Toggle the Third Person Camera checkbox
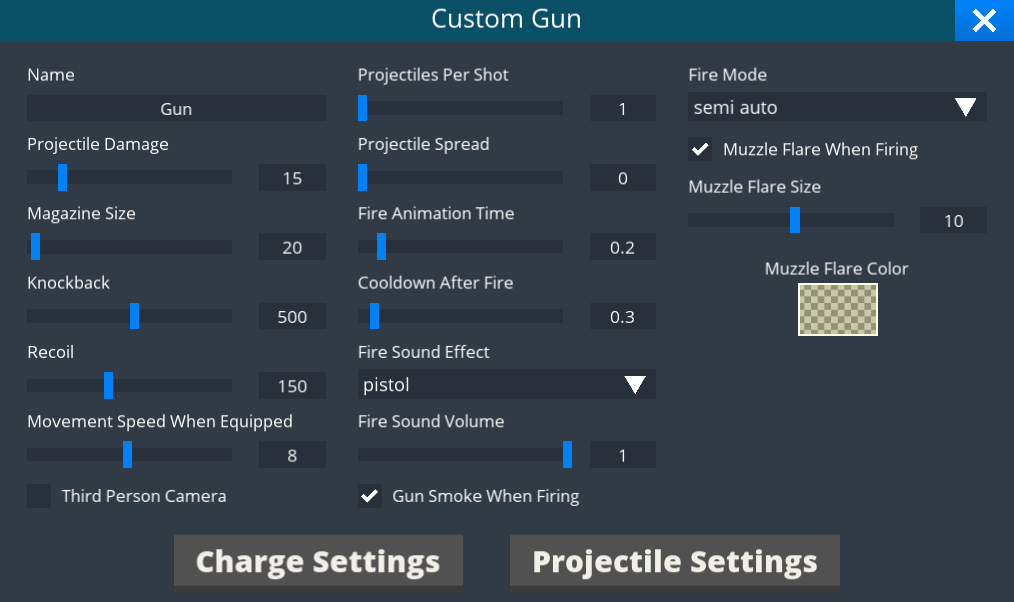This screenshot has height=602, width=1014. point(39,496)
